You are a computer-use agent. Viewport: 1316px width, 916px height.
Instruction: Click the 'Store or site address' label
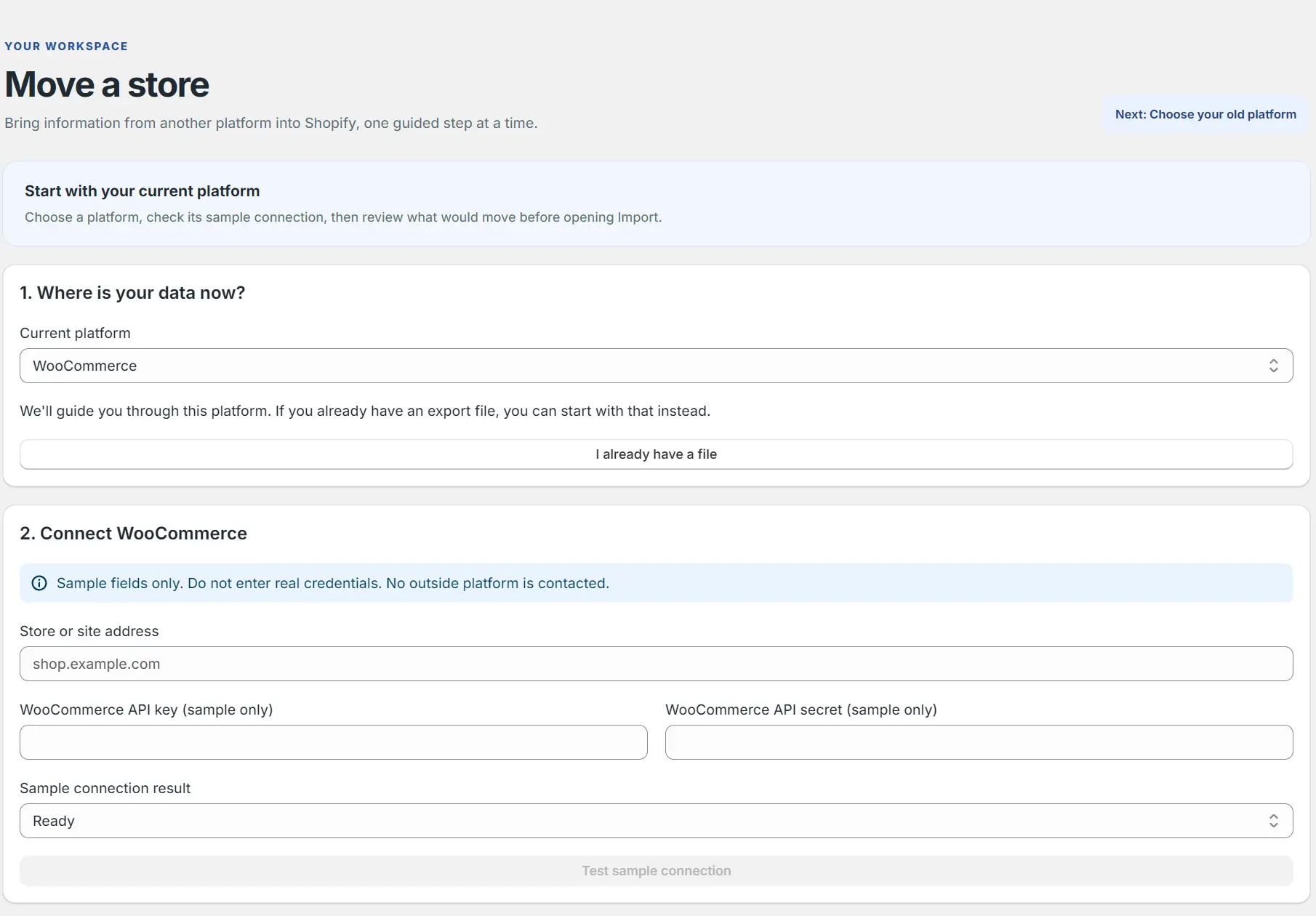click(x=89, y=631)
